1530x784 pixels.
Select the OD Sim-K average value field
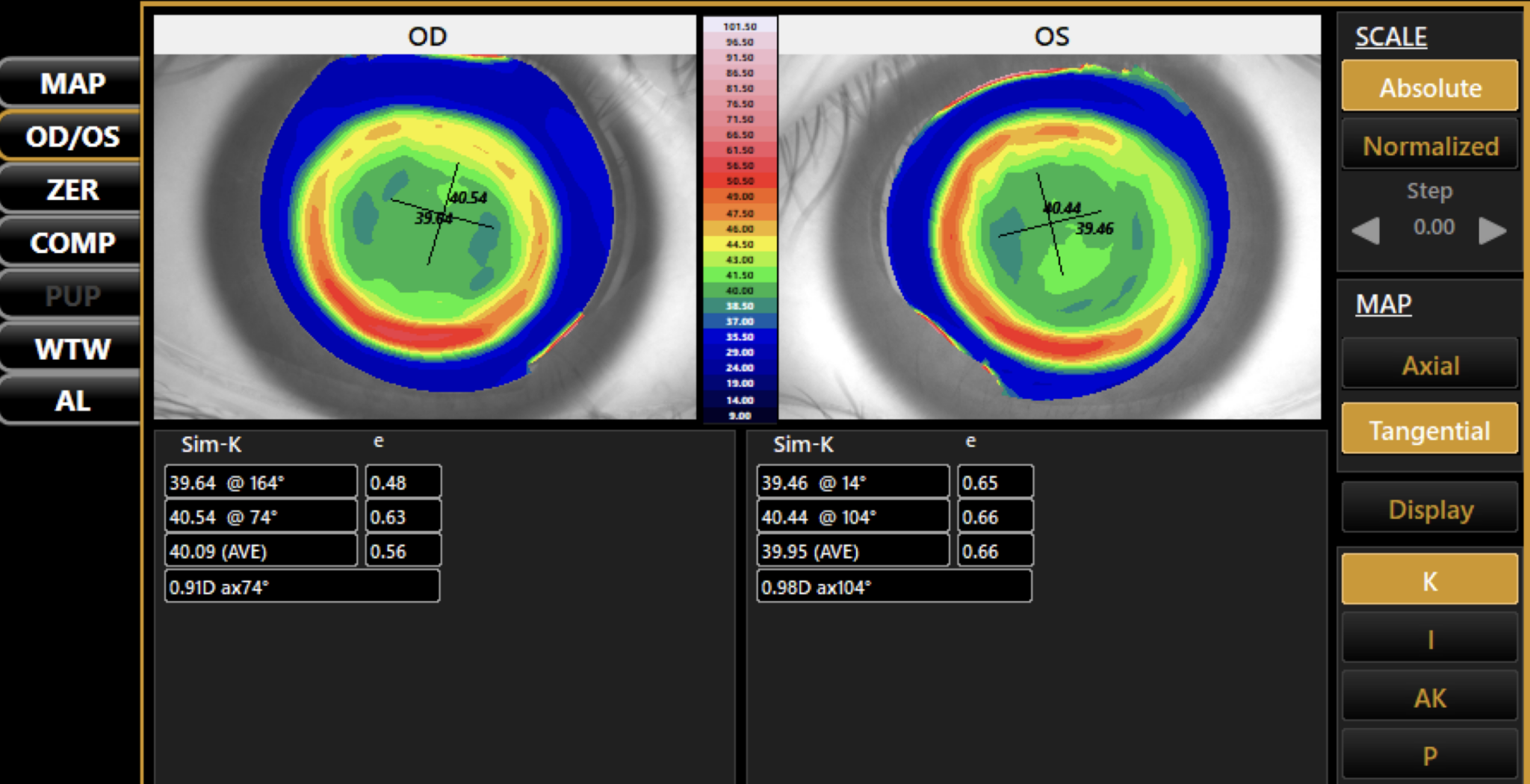click(x=260, y=550)
